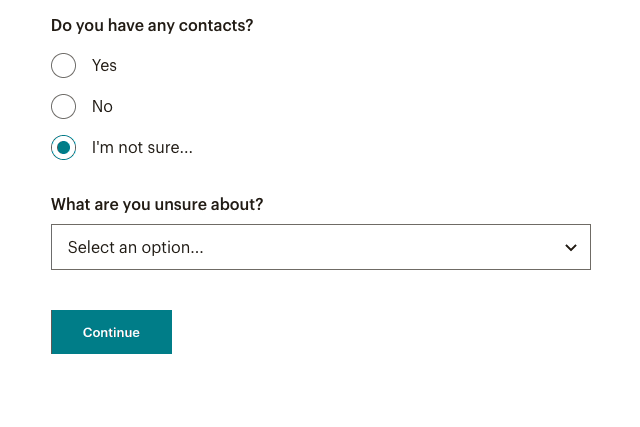Click the selected "I'm not sure..." radio button
Image resolution: width=640 pixels, height=427 pixels.
pyautogui.click(x=63, y=148)
